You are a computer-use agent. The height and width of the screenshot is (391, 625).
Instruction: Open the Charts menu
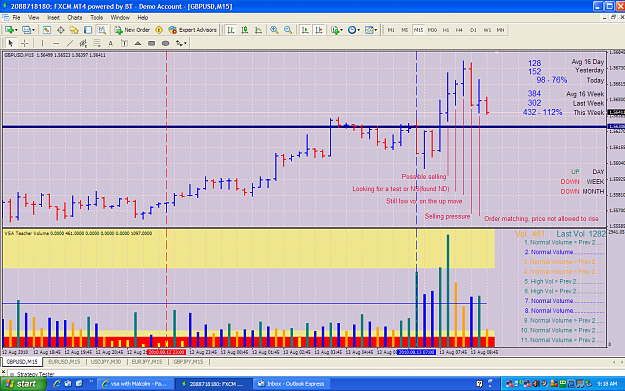[x=75, y=18]
